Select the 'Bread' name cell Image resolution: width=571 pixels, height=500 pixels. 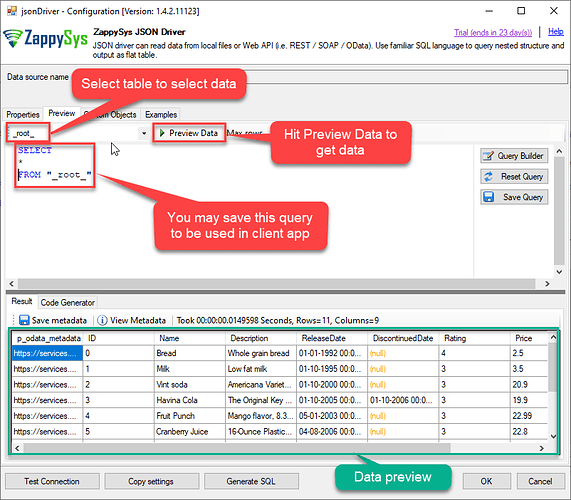[189, 353]
